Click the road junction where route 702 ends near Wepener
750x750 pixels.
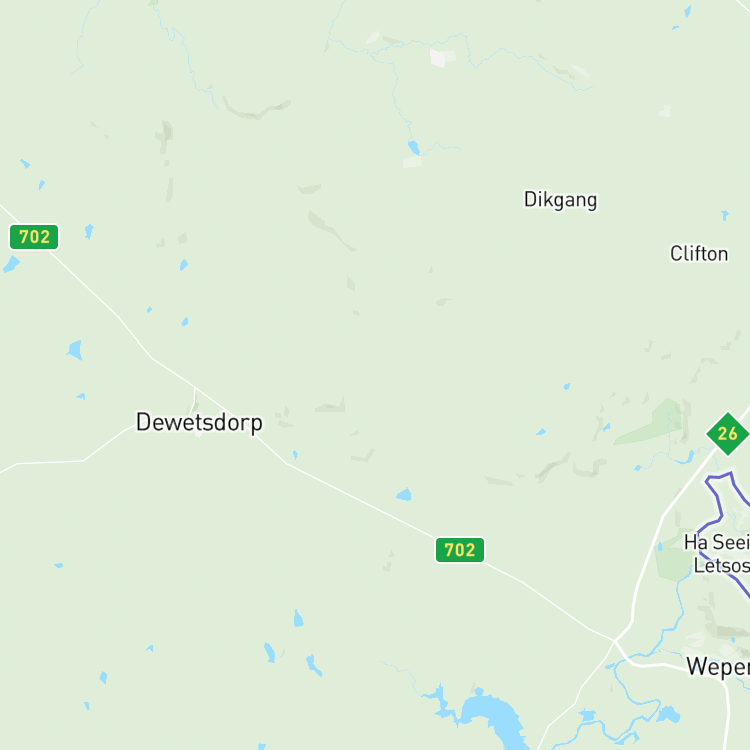(x=614, y=640)
